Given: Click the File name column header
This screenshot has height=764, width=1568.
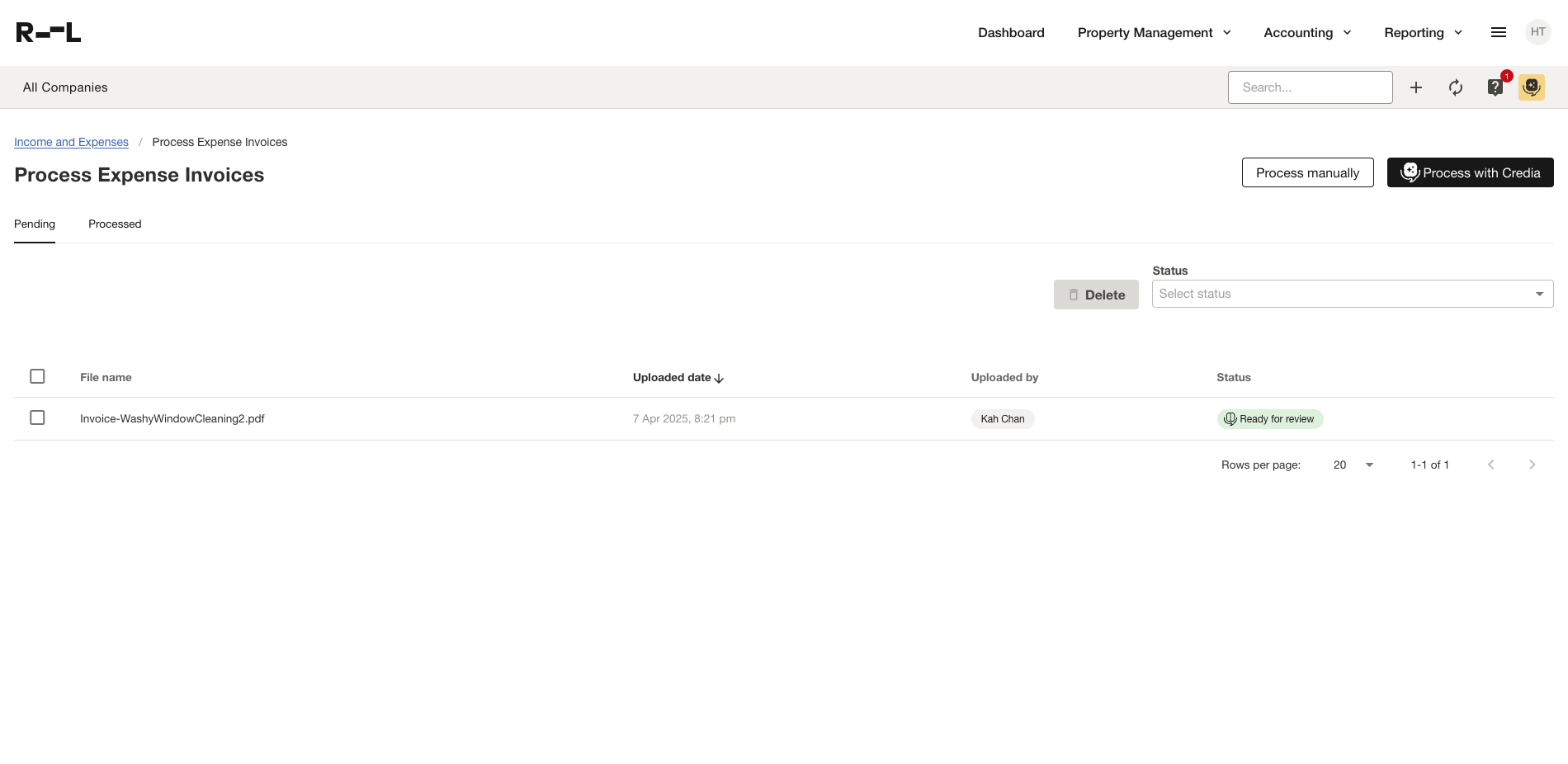Looking at the screenshot, I should click(106, 378).
